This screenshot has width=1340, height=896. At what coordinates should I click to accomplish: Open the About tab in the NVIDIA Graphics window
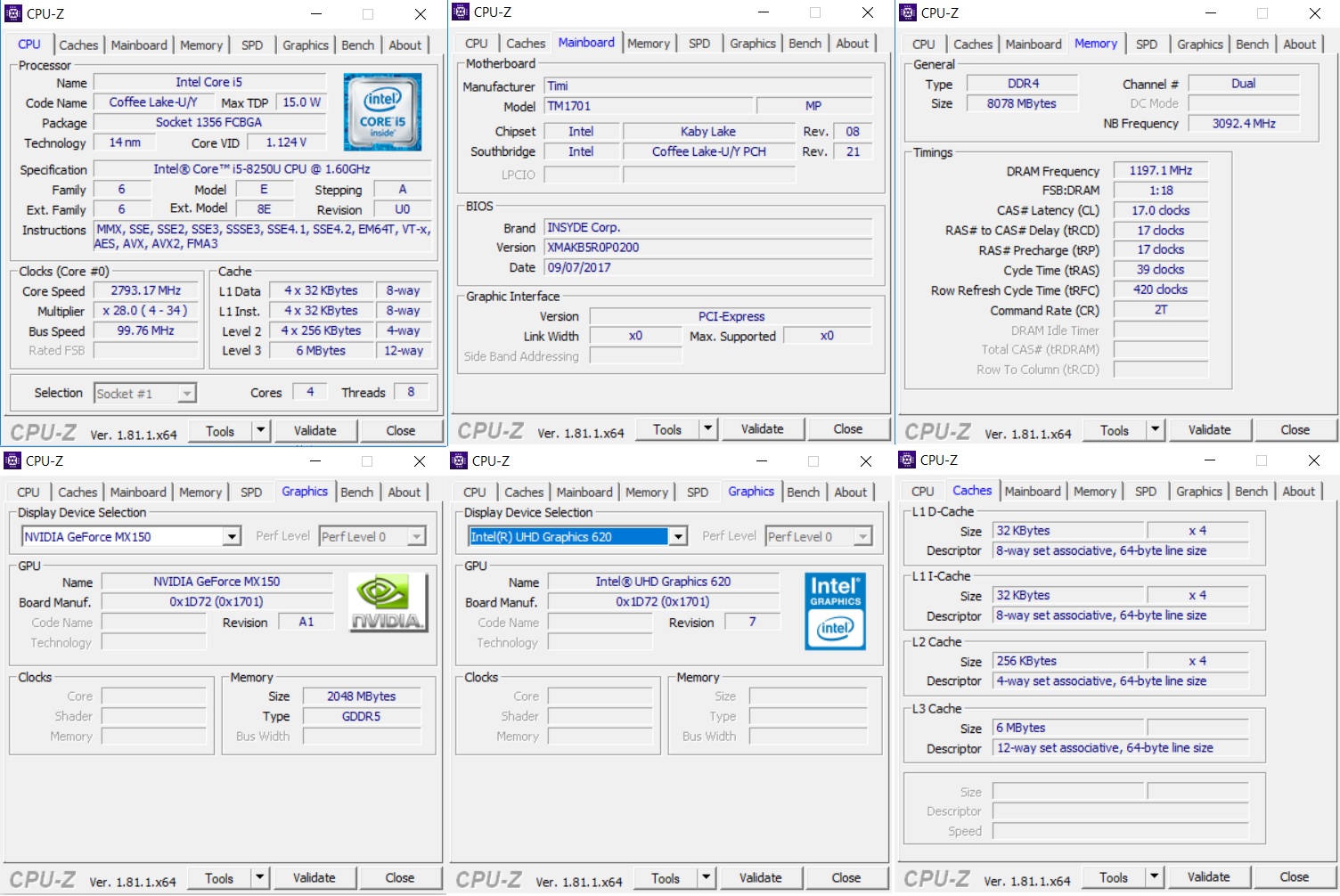(x=404, y=493)
